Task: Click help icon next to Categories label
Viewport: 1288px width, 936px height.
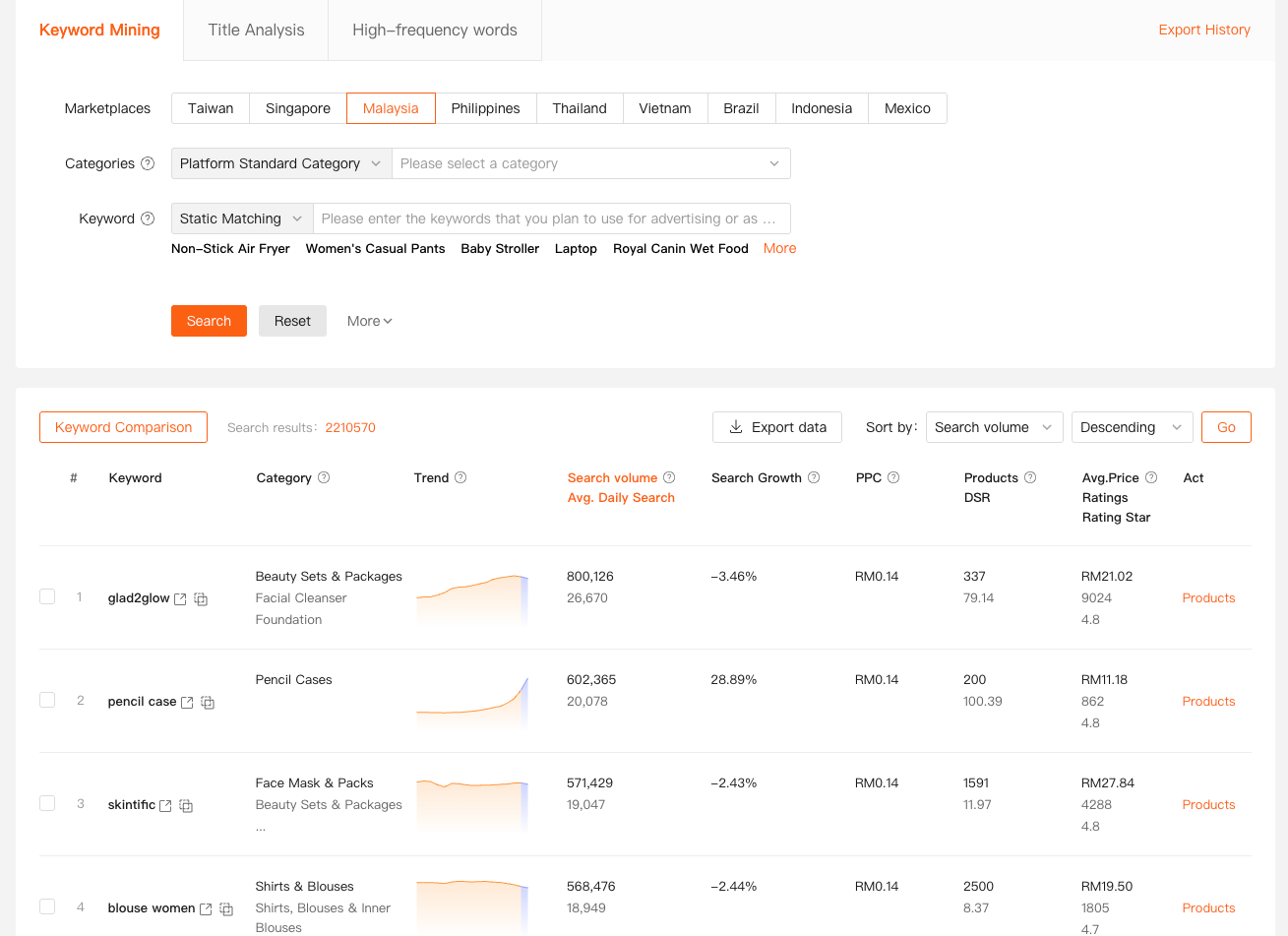Action: click(x=148, y=163)
